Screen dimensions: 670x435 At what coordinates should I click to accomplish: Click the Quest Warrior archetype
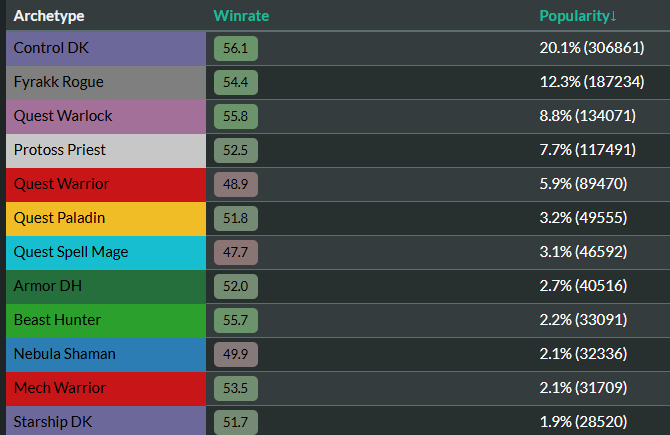coord(61,184)
